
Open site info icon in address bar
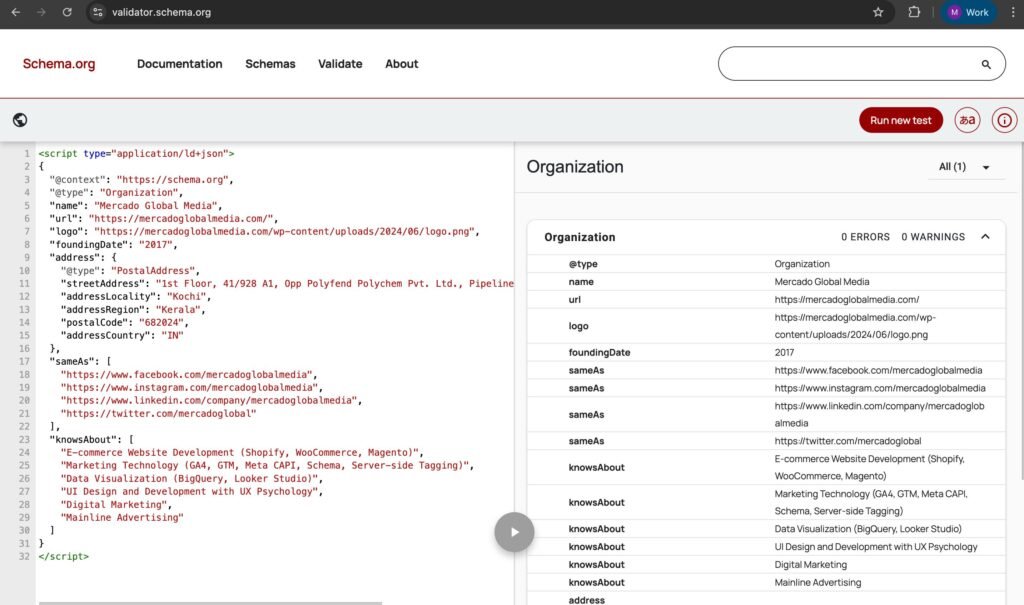click(97, 12)
